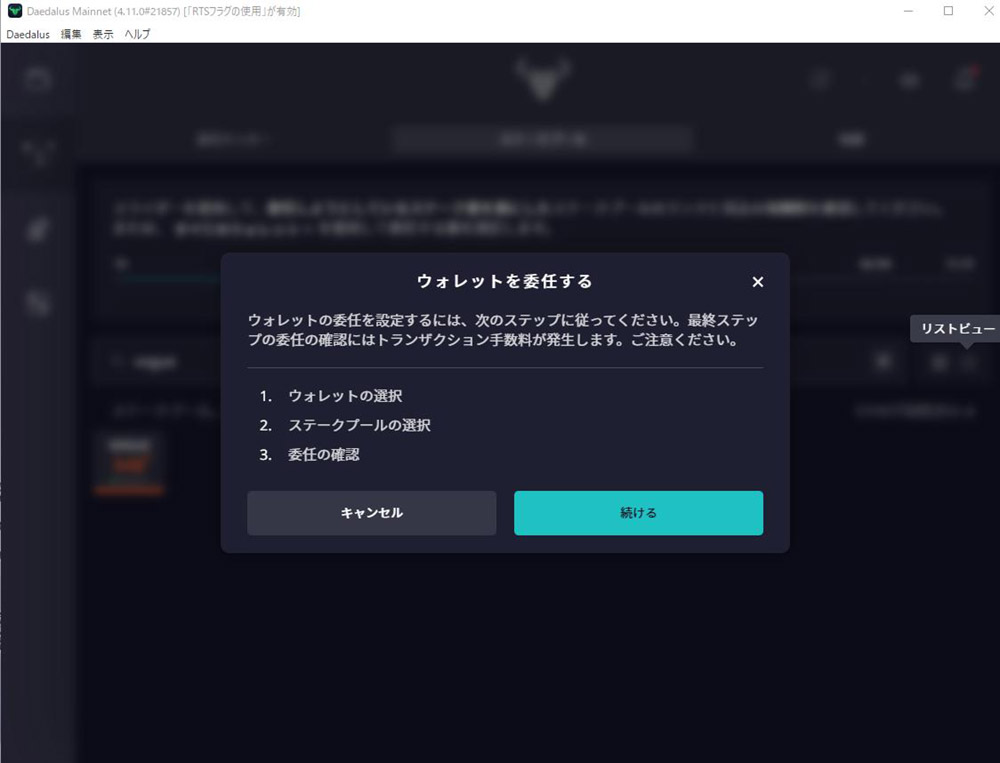The image size is (1000, 763).
Task: Open the ヘルプ menu
Action: point(137,34)
